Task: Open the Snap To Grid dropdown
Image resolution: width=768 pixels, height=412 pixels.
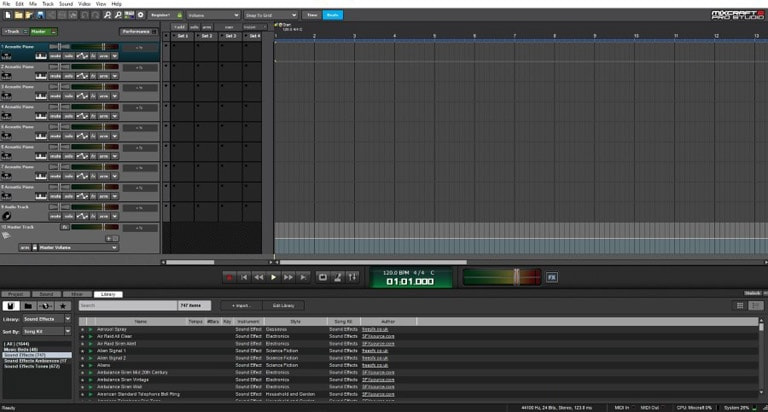Action: [271, 16]
